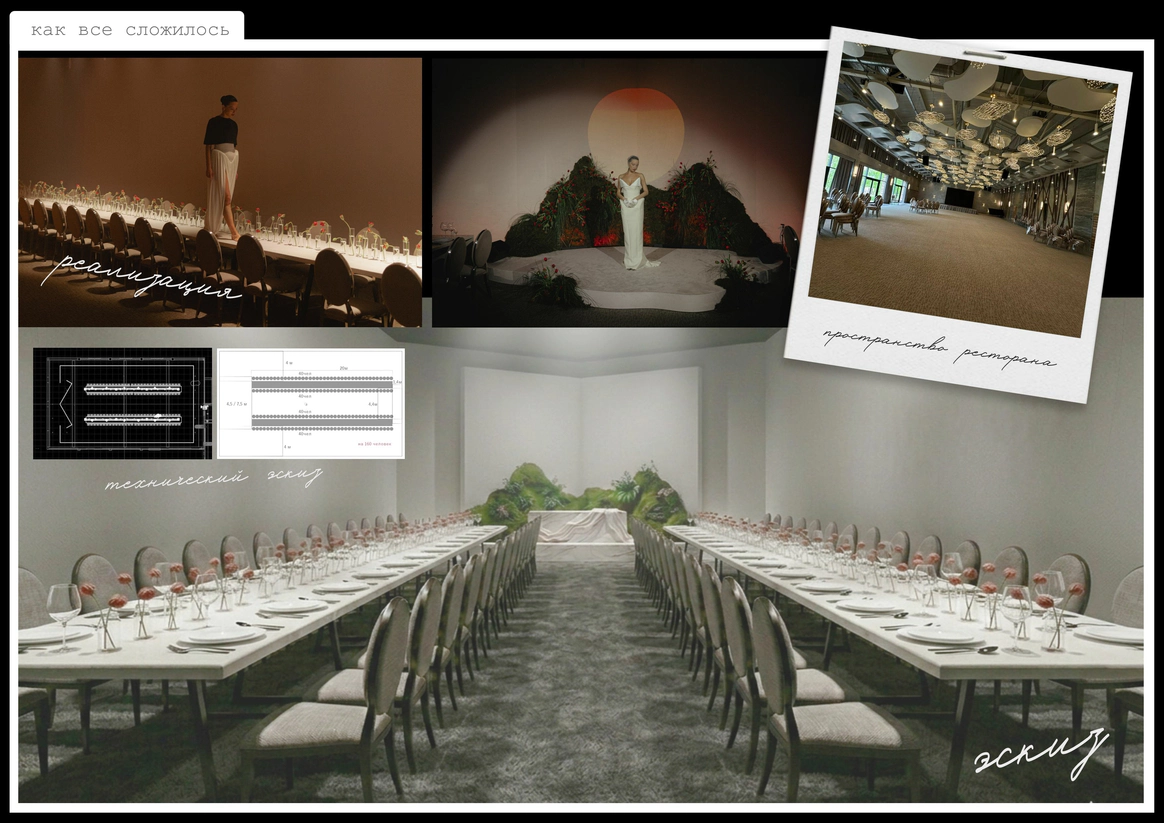Image resolution: width=1164 pixels, height=823 pixels.
Task: Select the "эскиз" handwritten label
Action: [1040, 753]
